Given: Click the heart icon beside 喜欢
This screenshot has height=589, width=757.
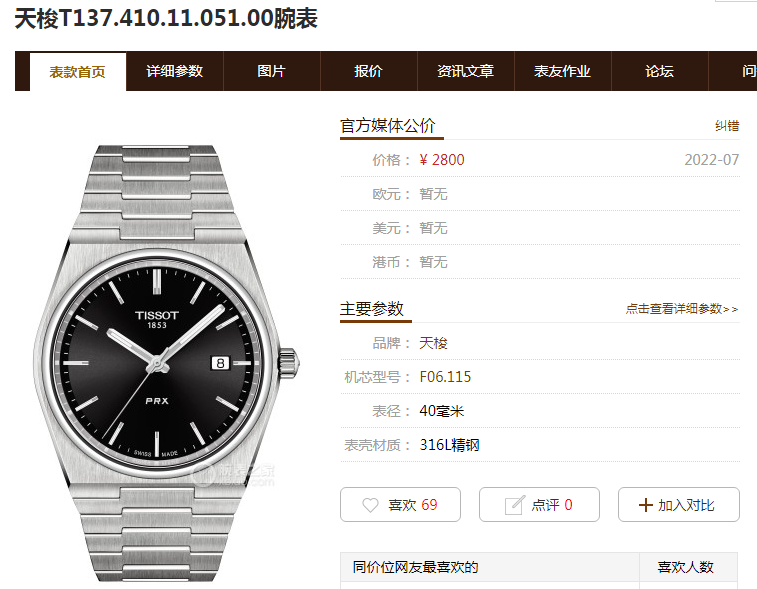Looking at the screenshot, I should tap(370, 505).
